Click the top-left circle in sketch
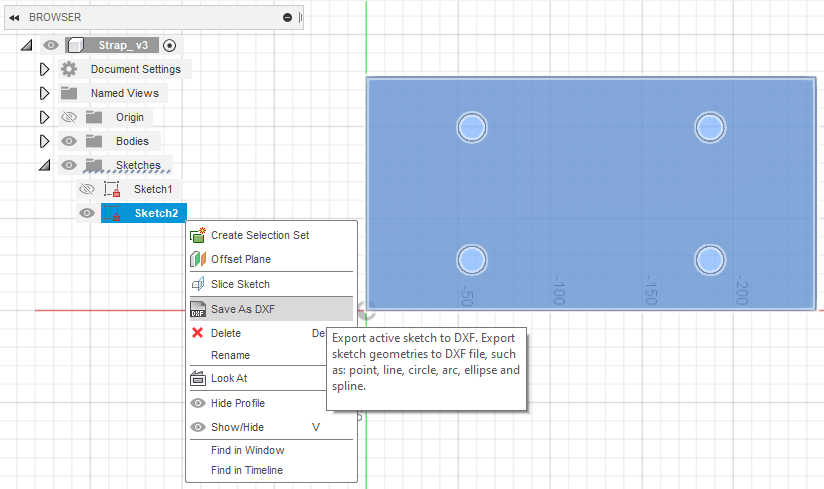The width and height of the screenshot is (824, 489). point(472,127)
